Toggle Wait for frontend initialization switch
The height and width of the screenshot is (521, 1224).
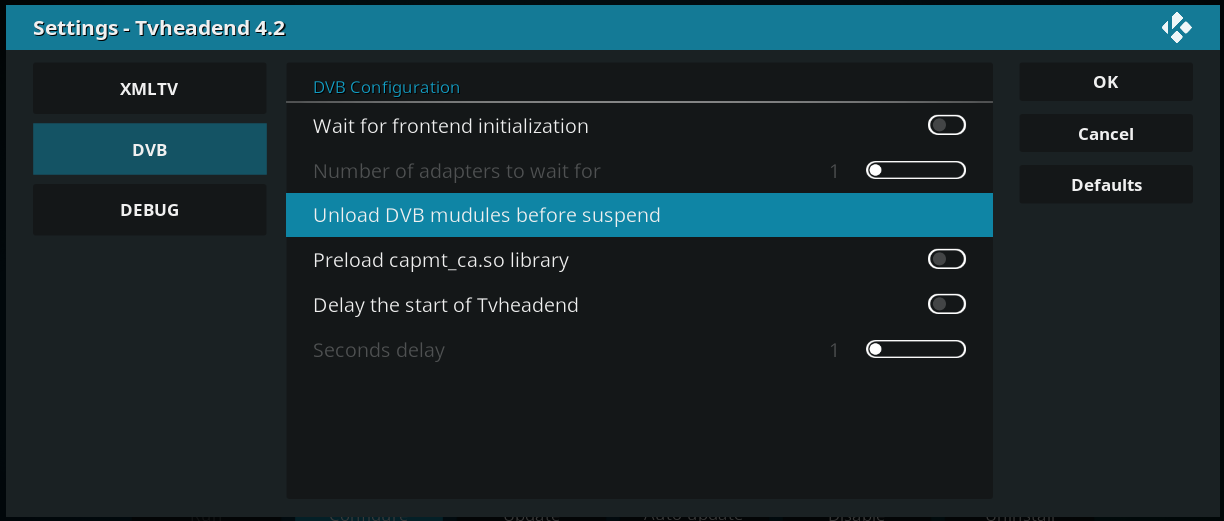coord(946,126)
